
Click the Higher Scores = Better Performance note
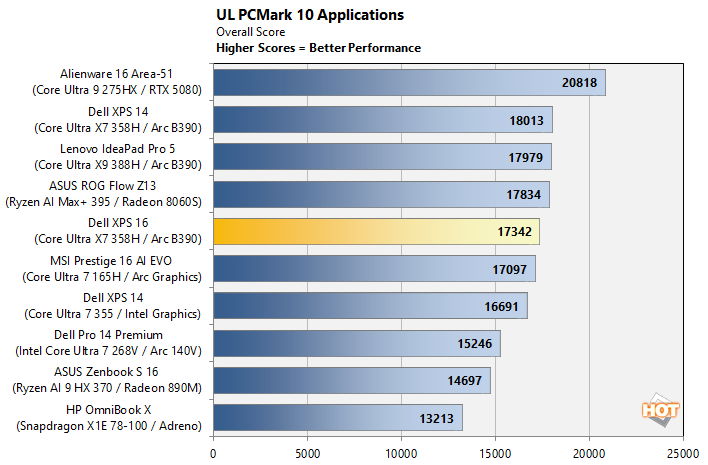coord(318,48)
